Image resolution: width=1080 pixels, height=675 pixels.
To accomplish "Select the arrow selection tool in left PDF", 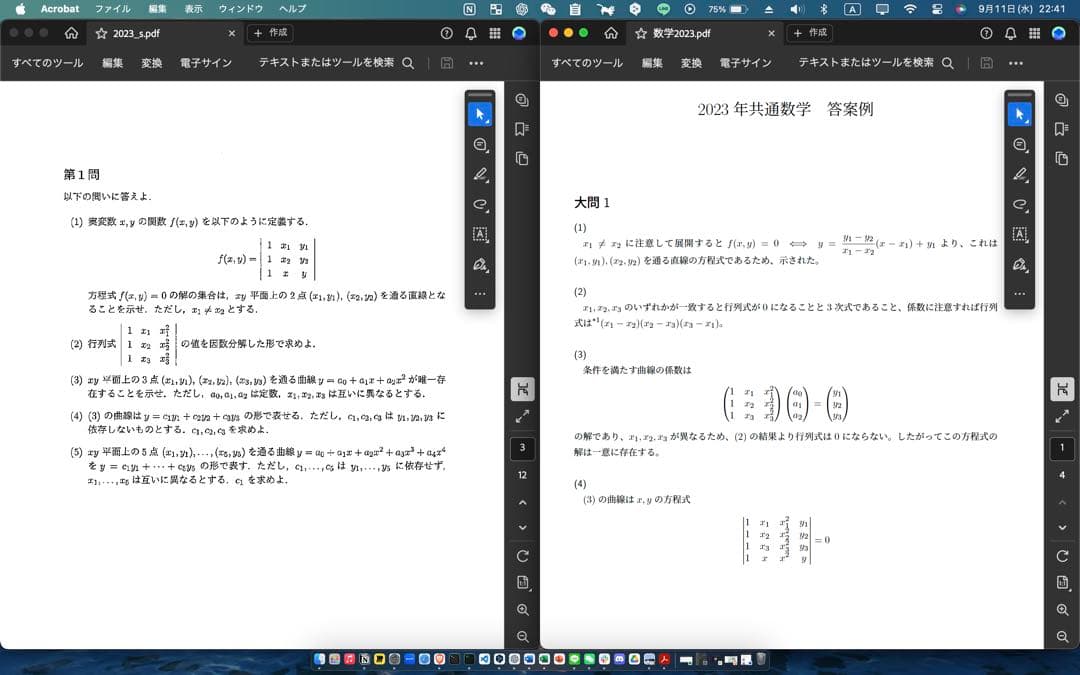I will [480, 113].
